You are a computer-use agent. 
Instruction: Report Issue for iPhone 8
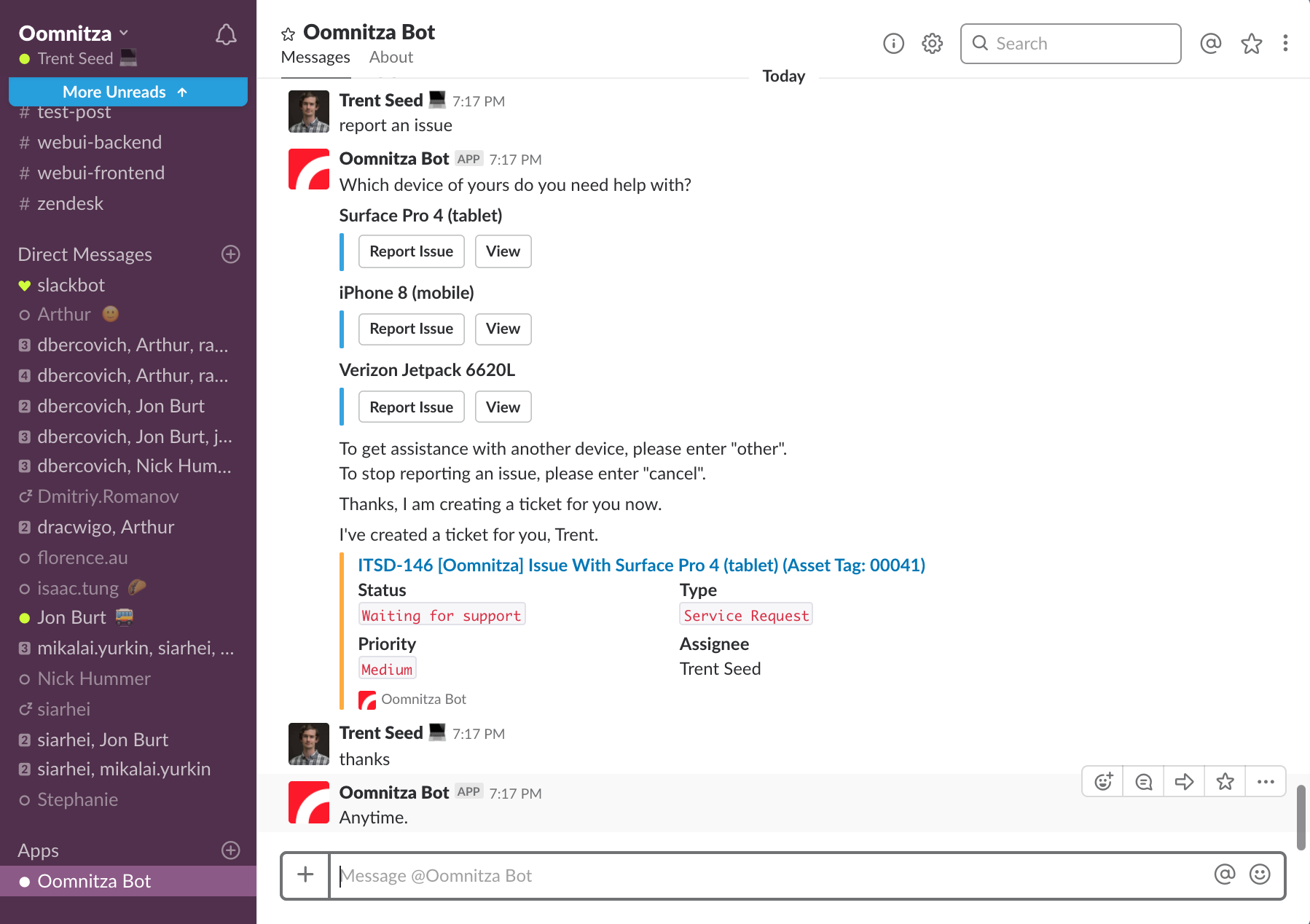[412, 329]
